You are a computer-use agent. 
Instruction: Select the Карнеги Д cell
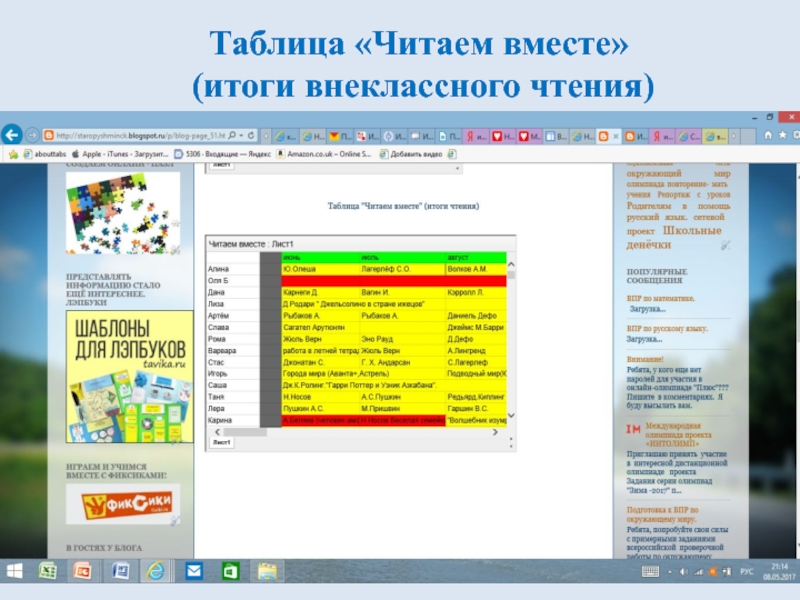320,292
